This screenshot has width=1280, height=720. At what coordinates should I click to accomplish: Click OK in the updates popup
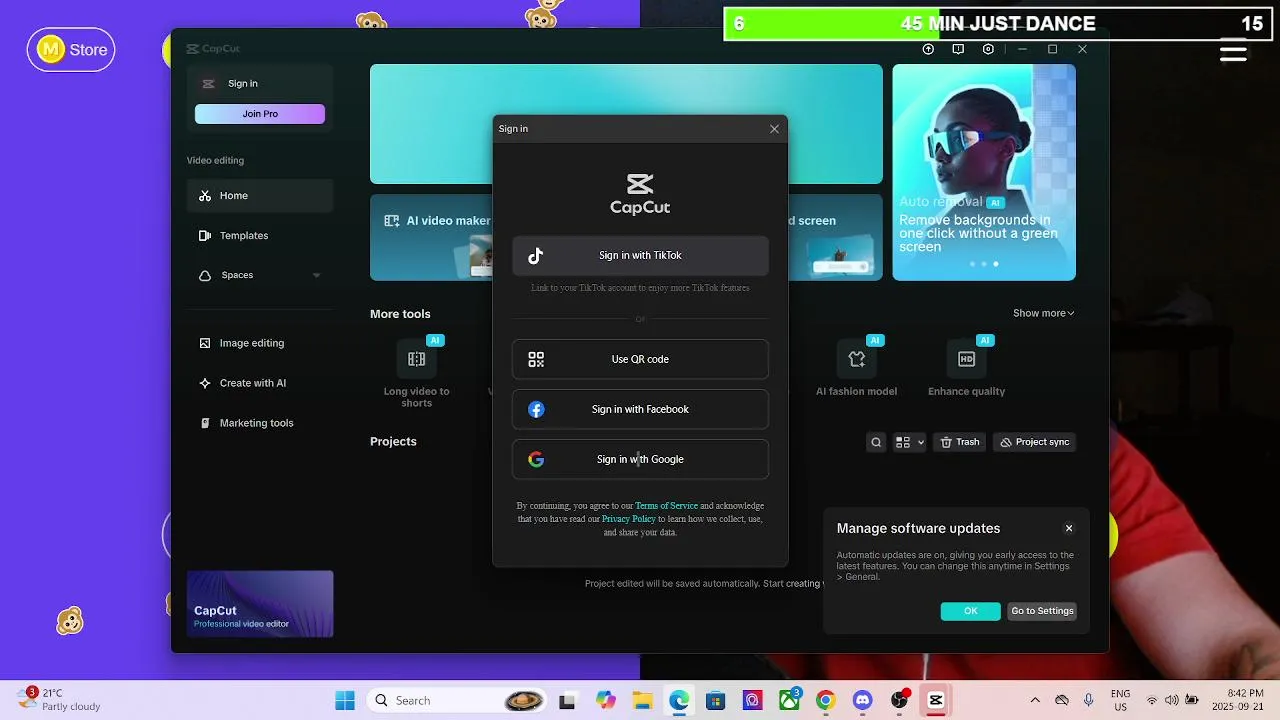pyautogui.click(x=970, y=611)
